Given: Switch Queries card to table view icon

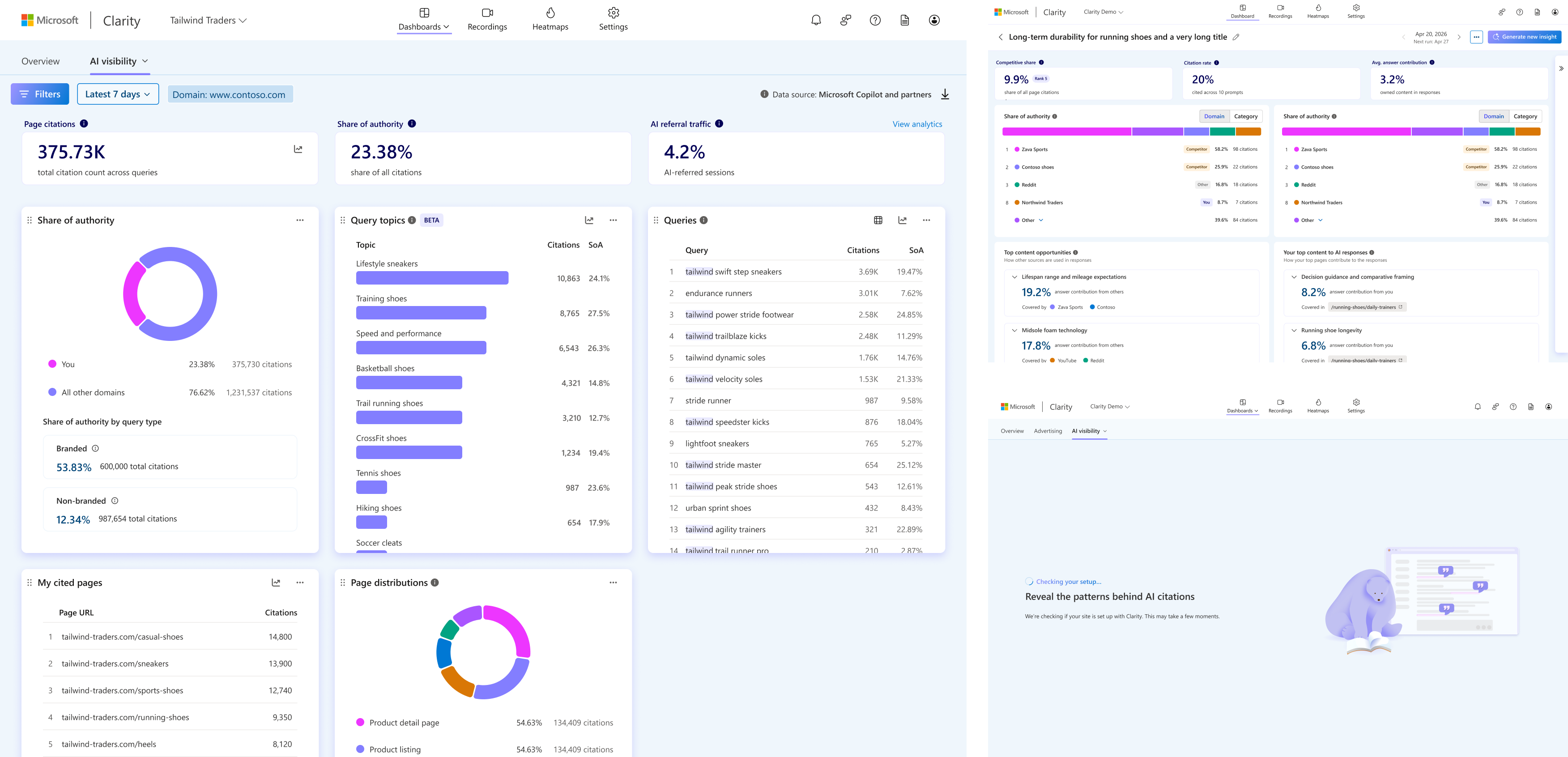Looking at the screenshot, I should (878, 220).
